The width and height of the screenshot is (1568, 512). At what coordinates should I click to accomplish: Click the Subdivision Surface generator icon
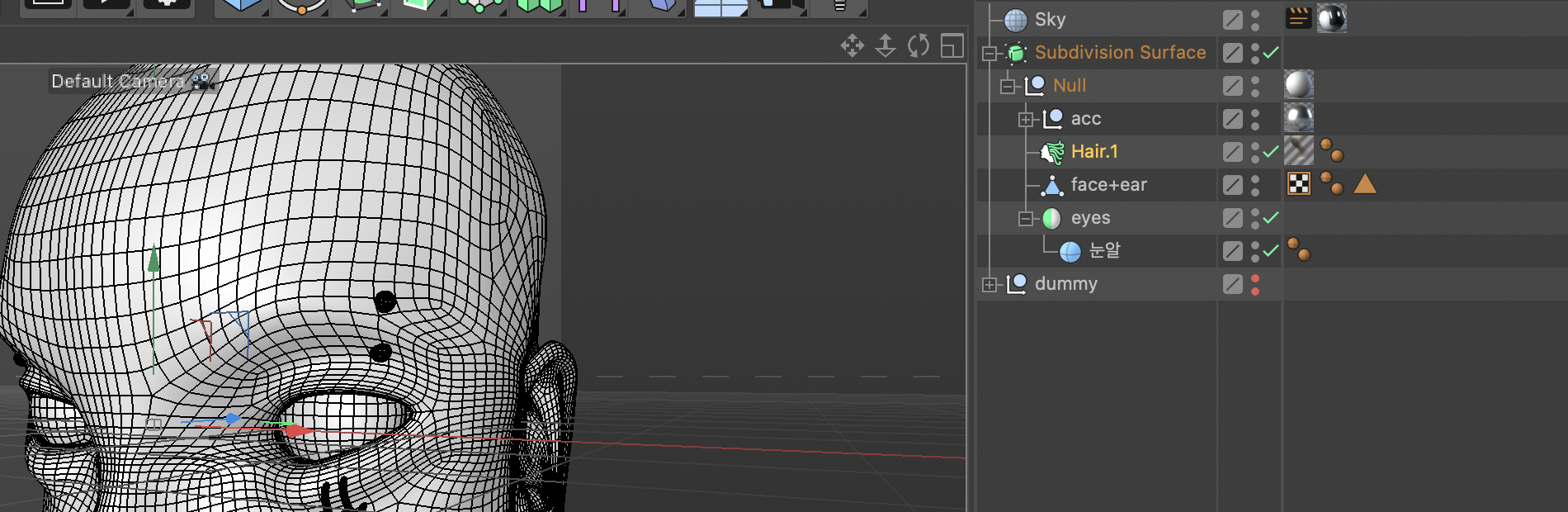tap(1017, 53)
